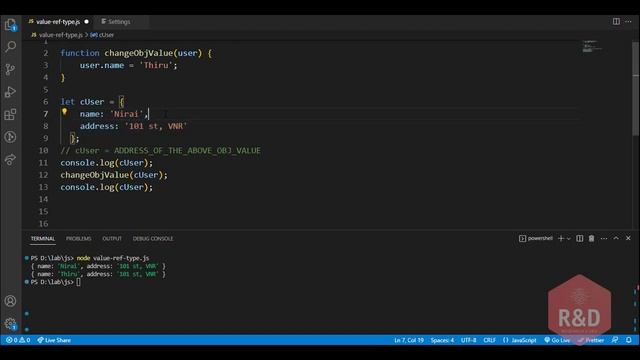This screenshot has width=640, height=360.
Task: Click the editor minimap preview
Action: [x=592, y=46]
